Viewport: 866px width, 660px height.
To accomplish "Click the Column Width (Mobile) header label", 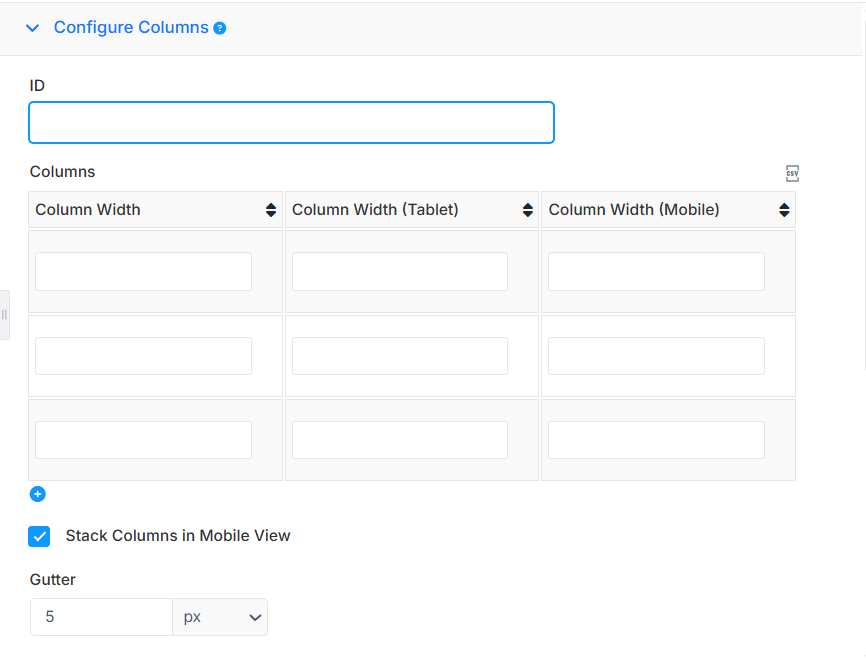I will (x=633, y=210).
